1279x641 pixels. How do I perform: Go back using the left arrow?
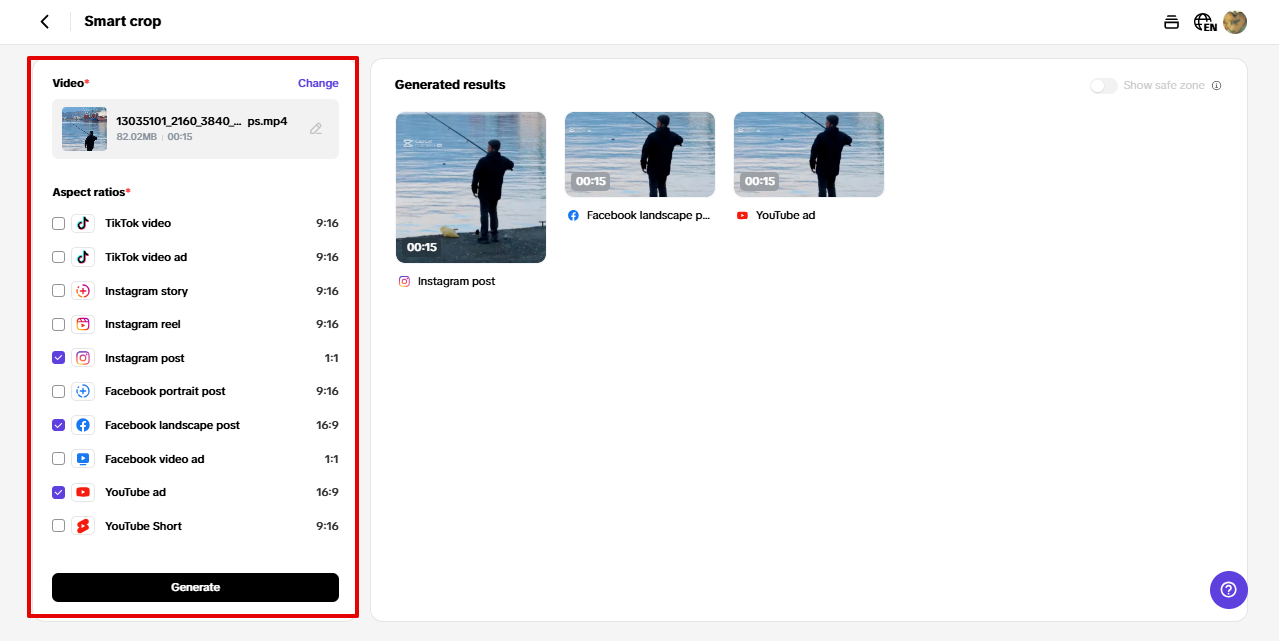44,22
